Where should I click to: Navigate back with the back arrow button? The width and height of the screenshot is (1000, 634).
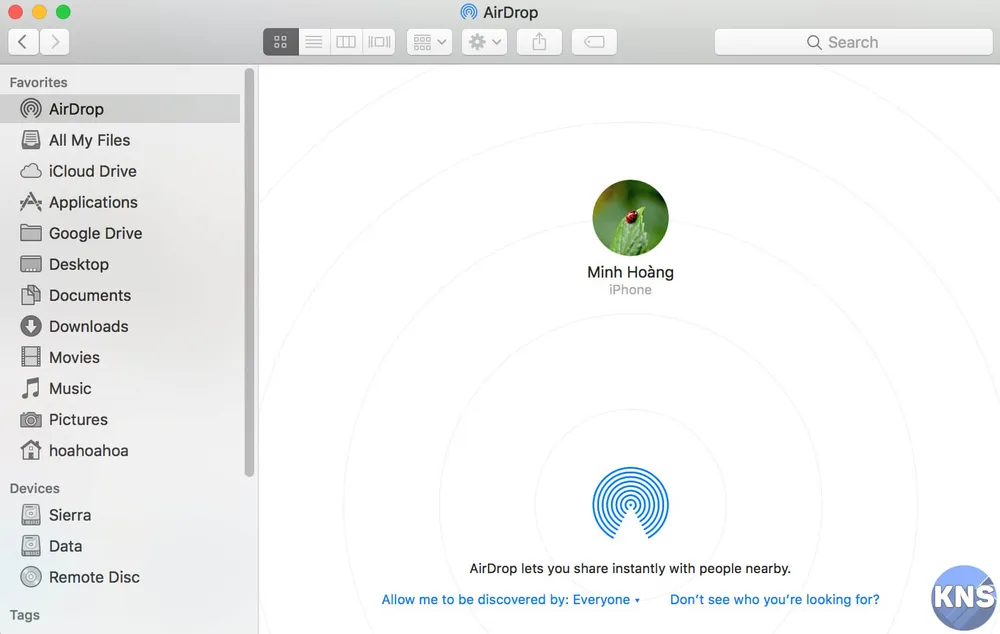tap(22, 41)
